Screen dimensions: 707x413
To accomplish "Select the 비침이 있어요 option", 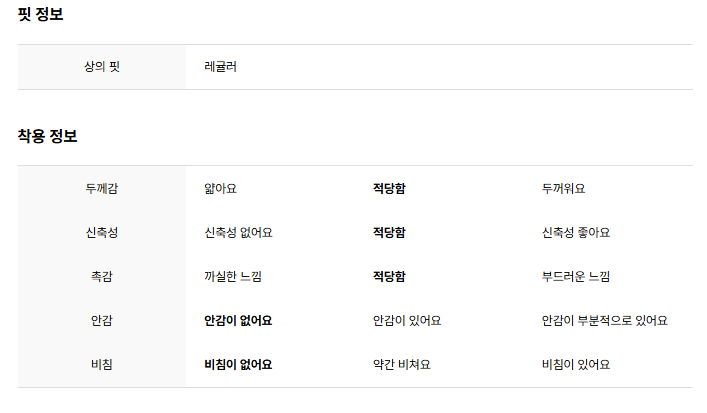I will tap(576, 364).
